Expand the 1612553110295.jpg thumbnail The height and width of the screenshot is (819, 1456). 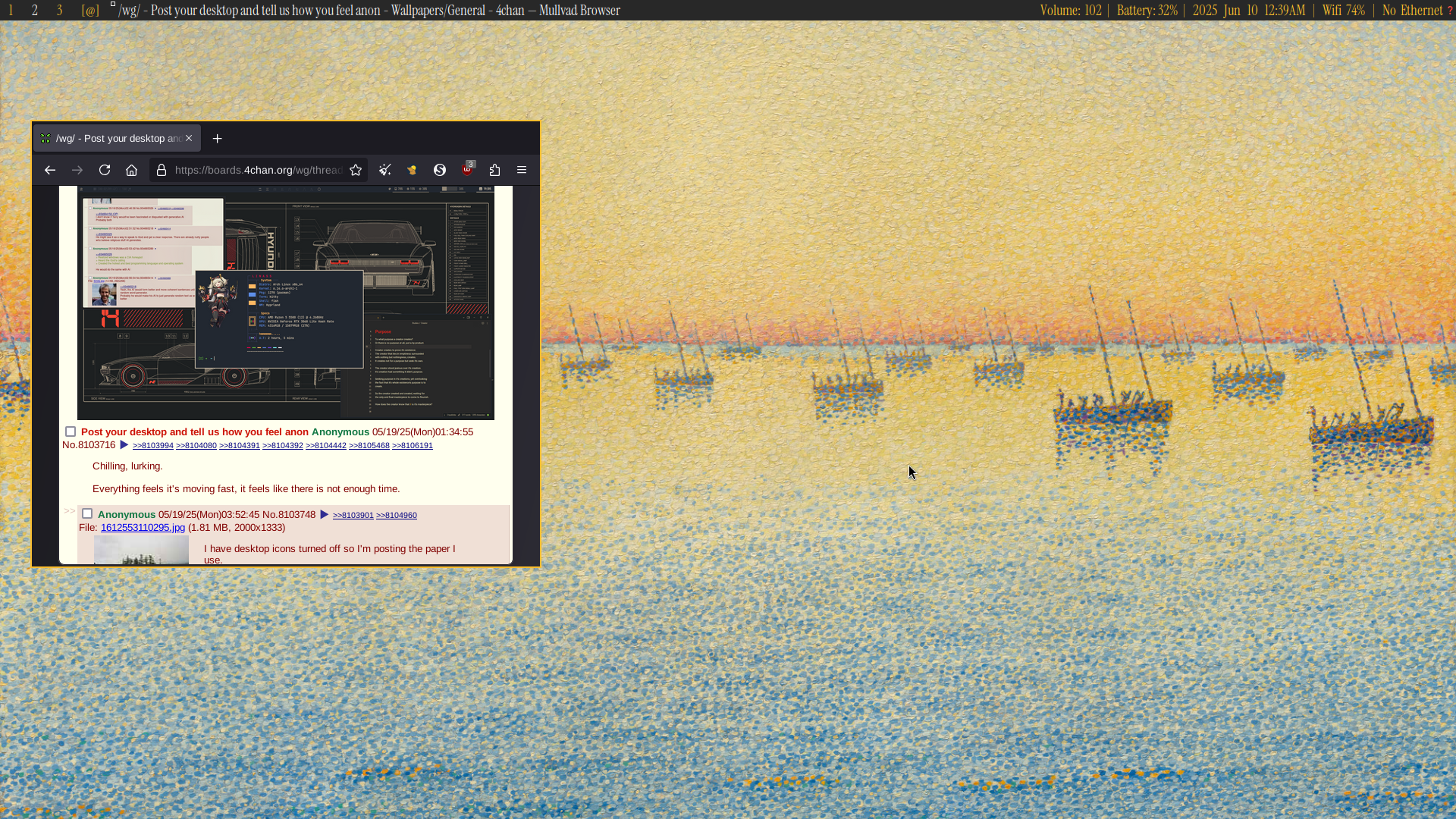pyautogui.click(x=141, y=550)
